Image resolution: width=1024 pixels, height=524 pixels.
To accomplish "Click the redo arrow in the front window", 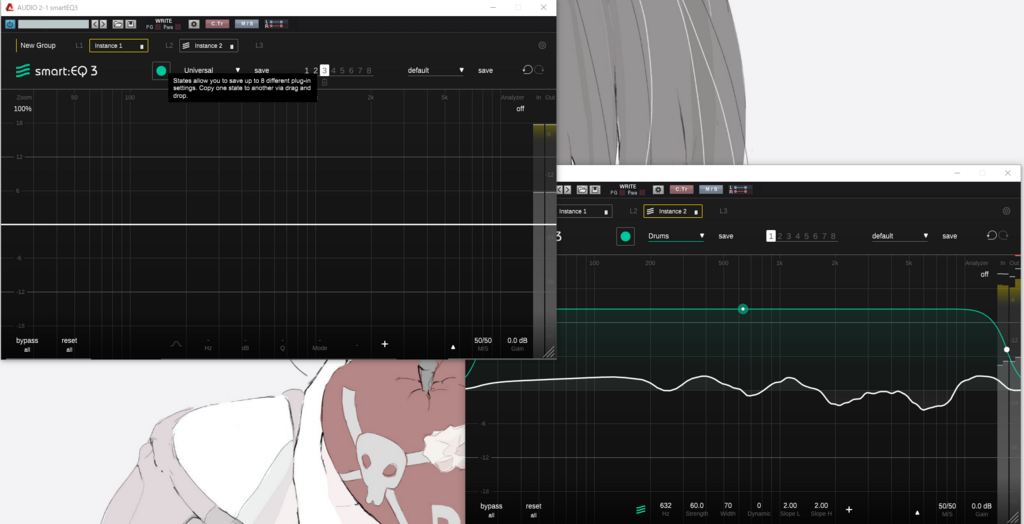I will pos(539,70).
